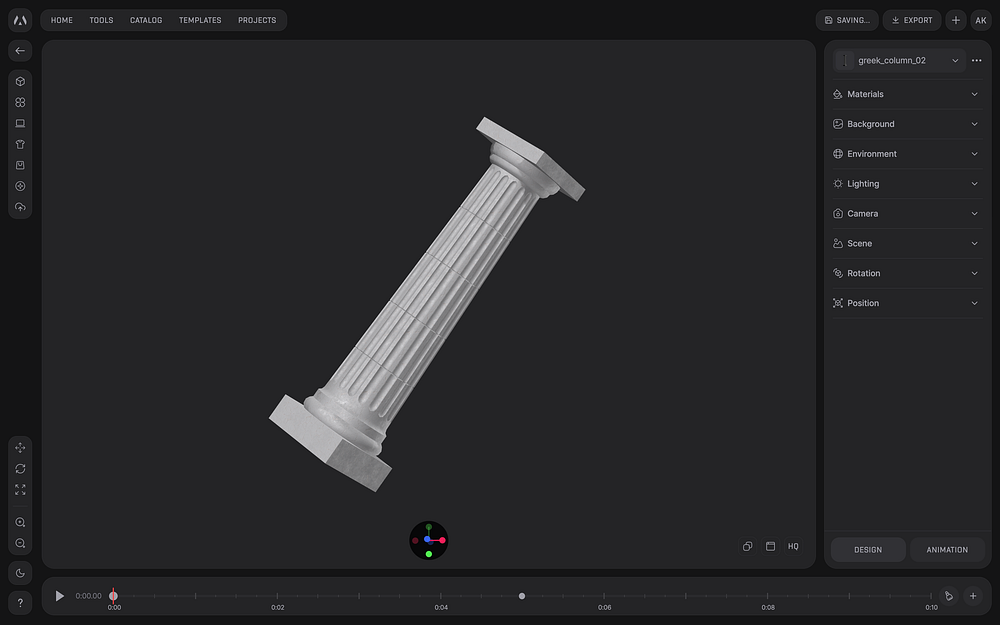Image resolution: width=1000 pixels, height=625 pixels.
Task: Go back with the left arrow button
Action: (20, 51)
